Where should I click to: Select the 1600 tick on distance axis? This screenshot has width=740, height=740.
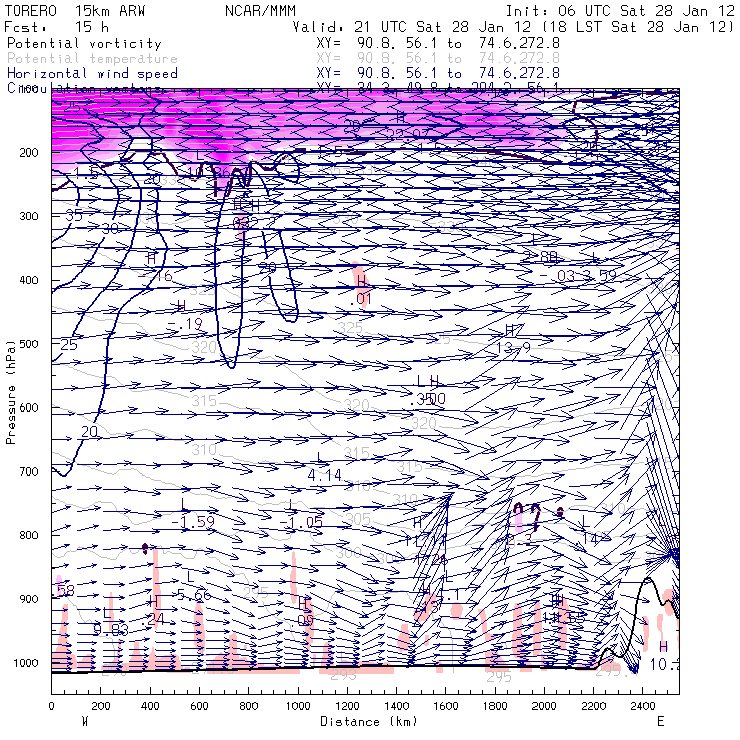pos(446,706)
